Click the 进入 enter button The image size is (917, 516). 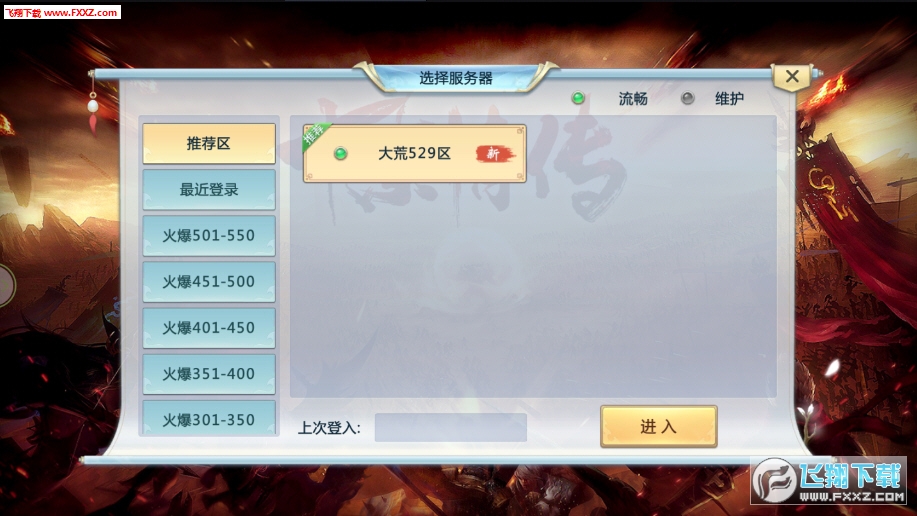[659, 426]
